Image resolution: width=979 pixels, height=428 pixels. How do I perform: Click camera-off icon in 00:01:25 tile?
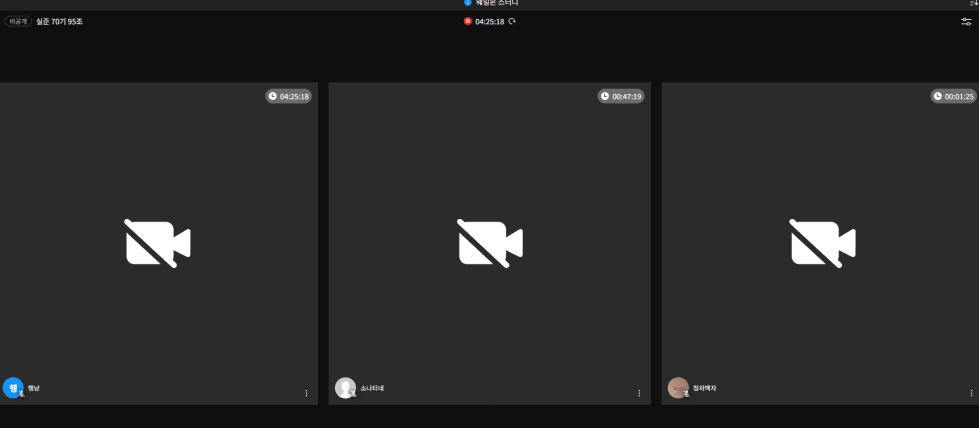click(x=823, y=243)
